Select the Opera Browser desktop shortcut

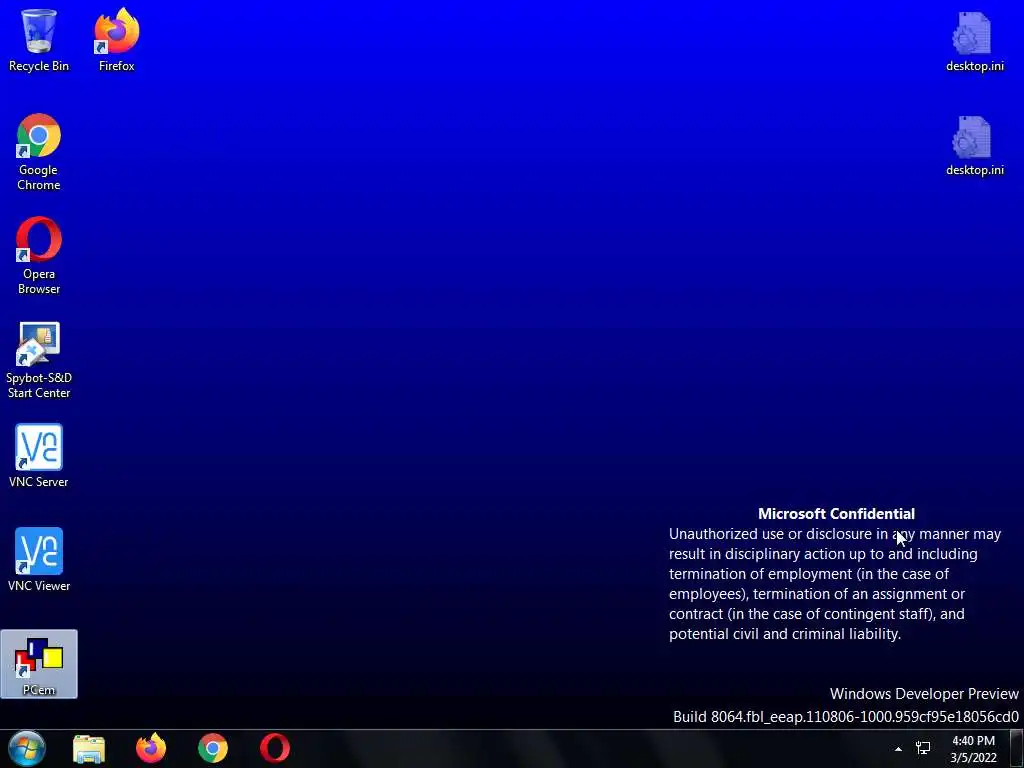pyautogui.click(x=39, y=256)
